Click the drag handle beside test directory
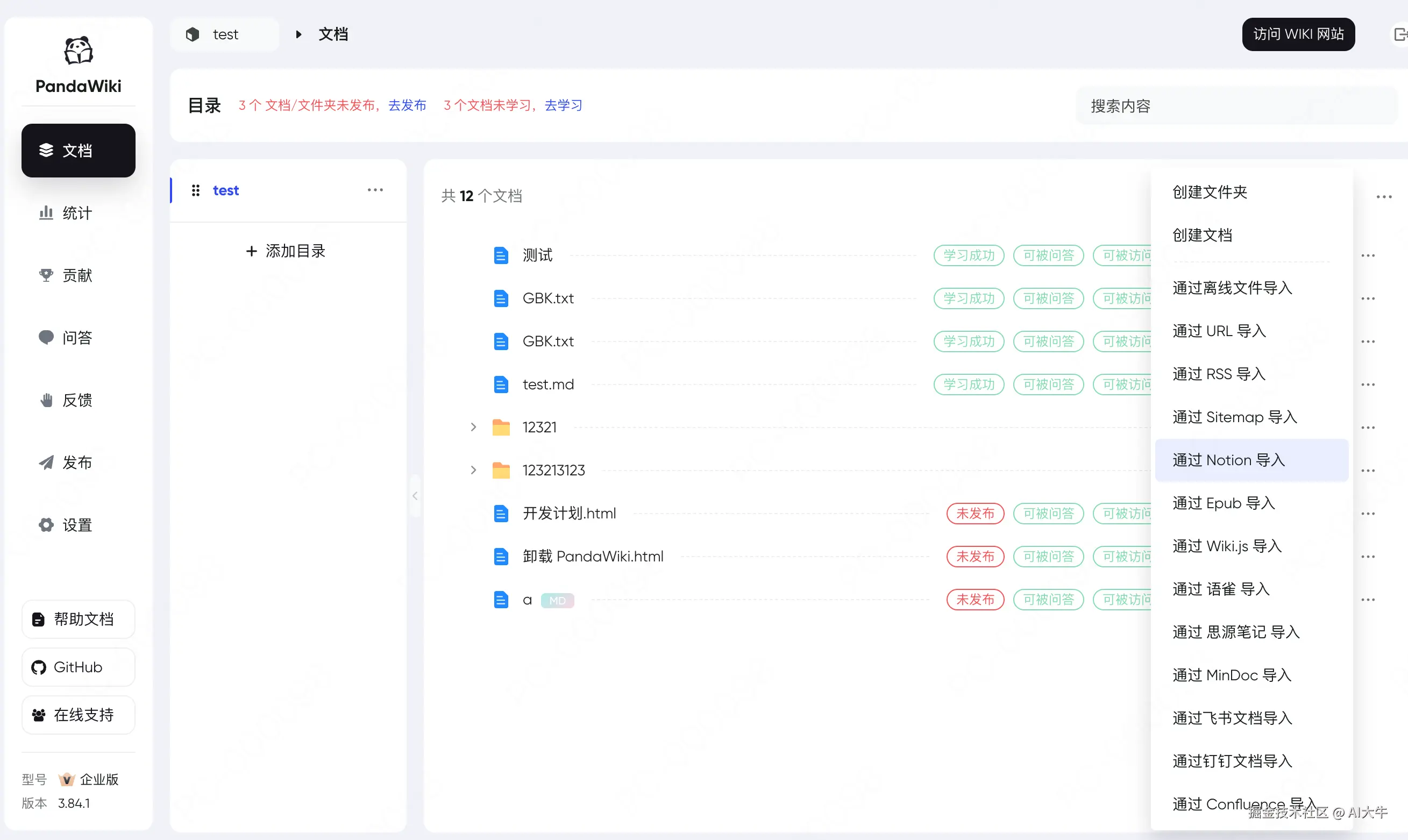Image resolution: width=1408 pixels, height=840 pixels. (196, 190)
